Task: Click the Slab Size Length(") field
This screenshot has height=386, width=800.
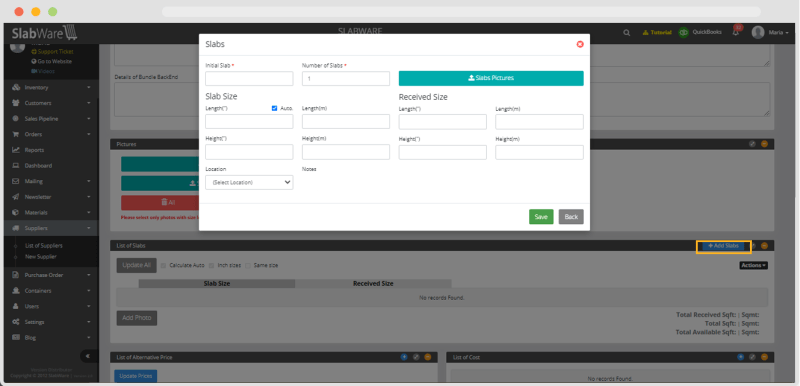Action: (x=249, y=121)
